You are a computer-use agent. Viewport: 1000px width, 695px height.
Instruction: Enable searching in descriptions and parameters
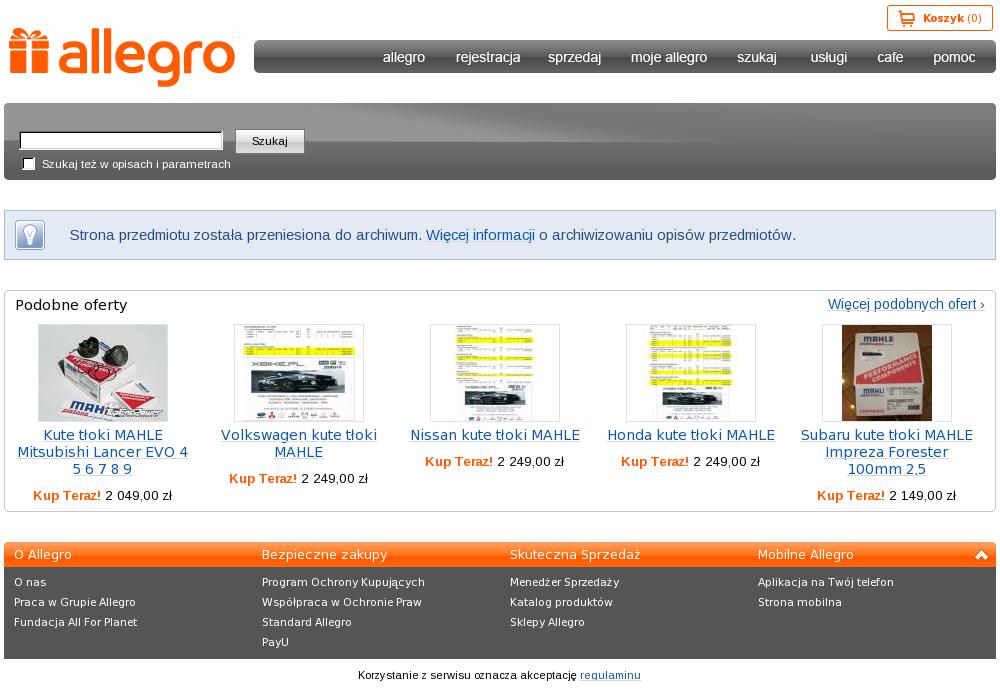(29, 164)
